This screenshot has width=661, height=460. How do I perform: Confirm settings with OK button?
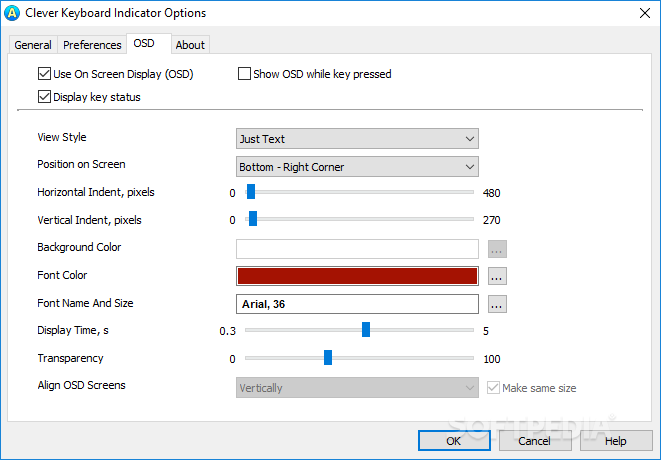click(x=454, y=441)
